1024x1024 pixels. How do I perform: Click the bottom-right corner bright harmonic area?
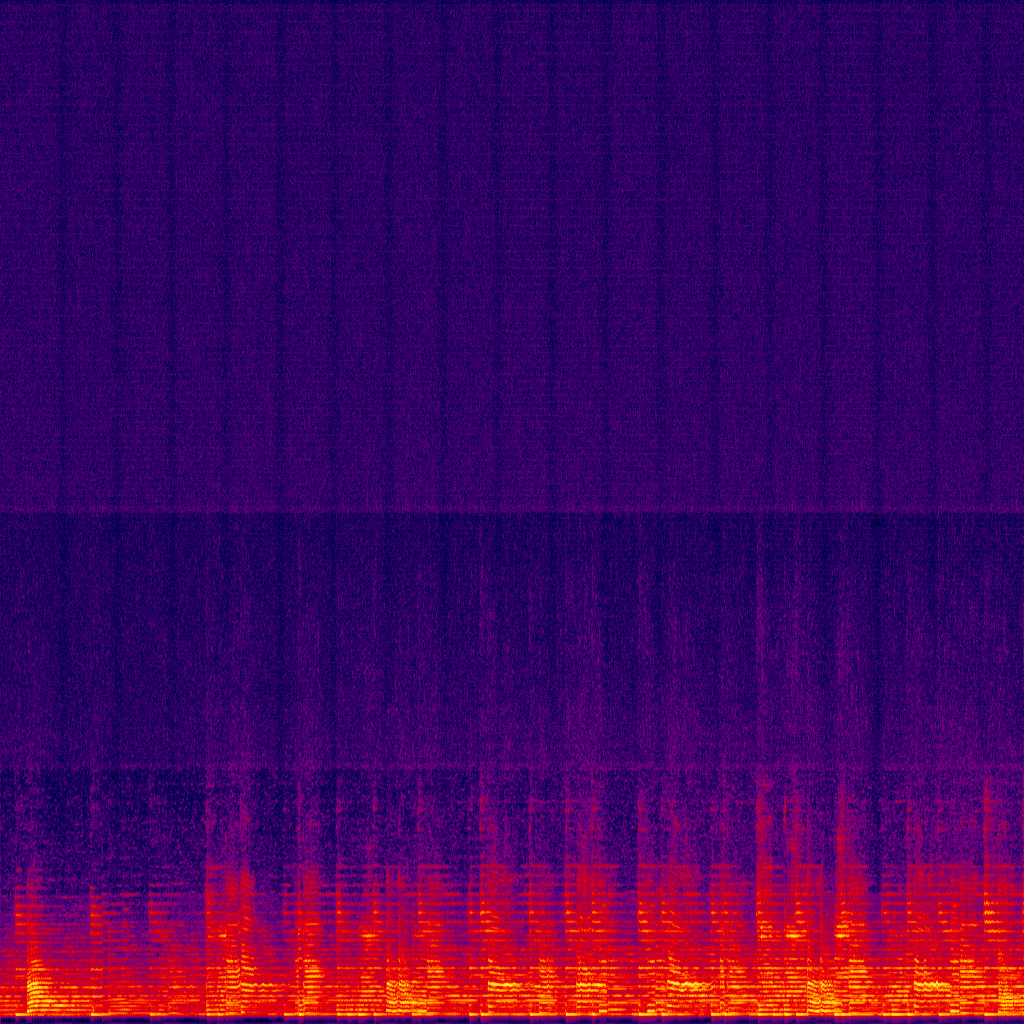tap(1000, 990)
